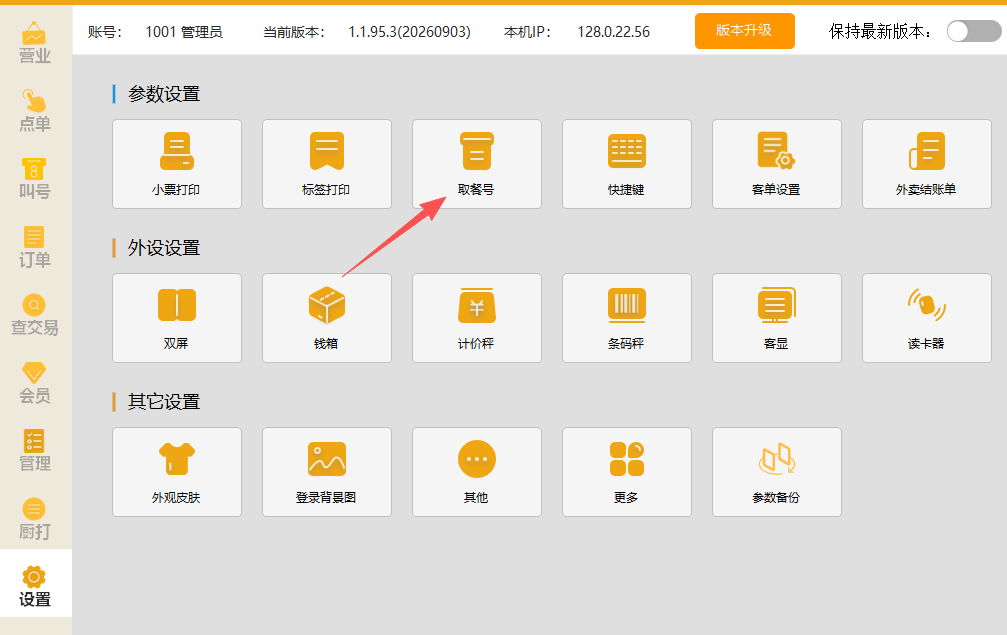Click the 其它设置 section heading

pos(164,402)
